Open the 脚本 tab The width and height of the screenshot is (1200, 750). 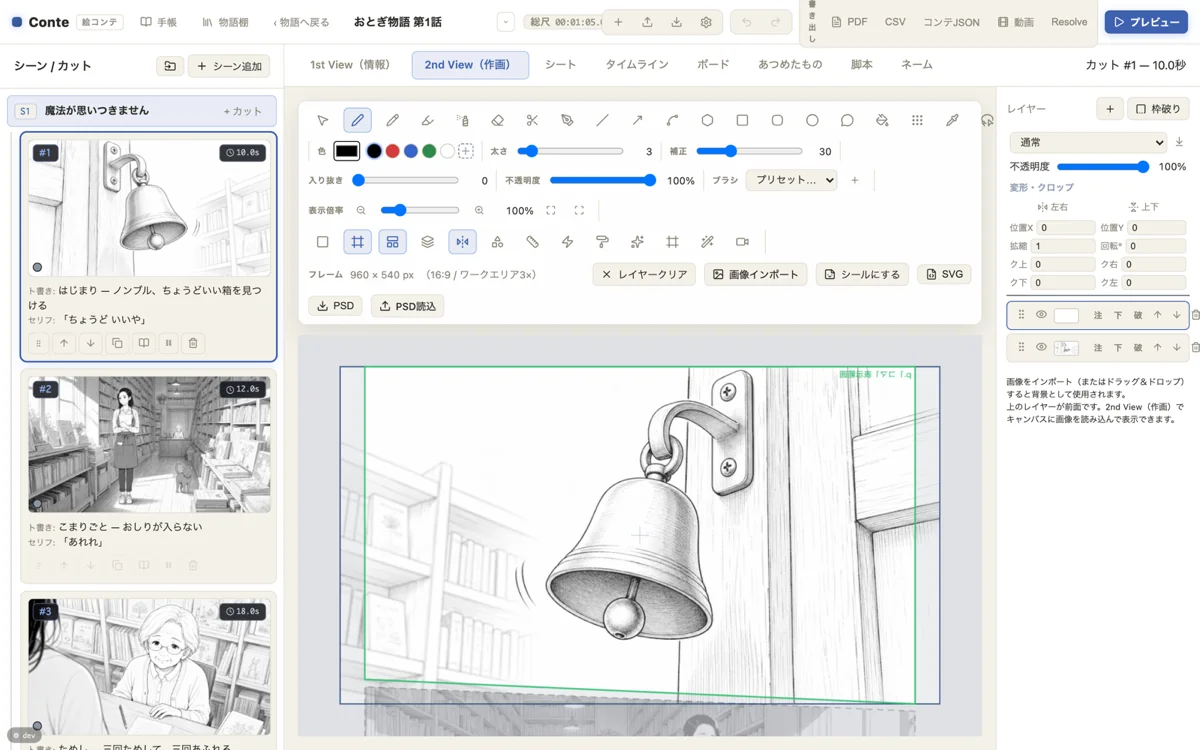pyautogui.click(x=861, y=65)
